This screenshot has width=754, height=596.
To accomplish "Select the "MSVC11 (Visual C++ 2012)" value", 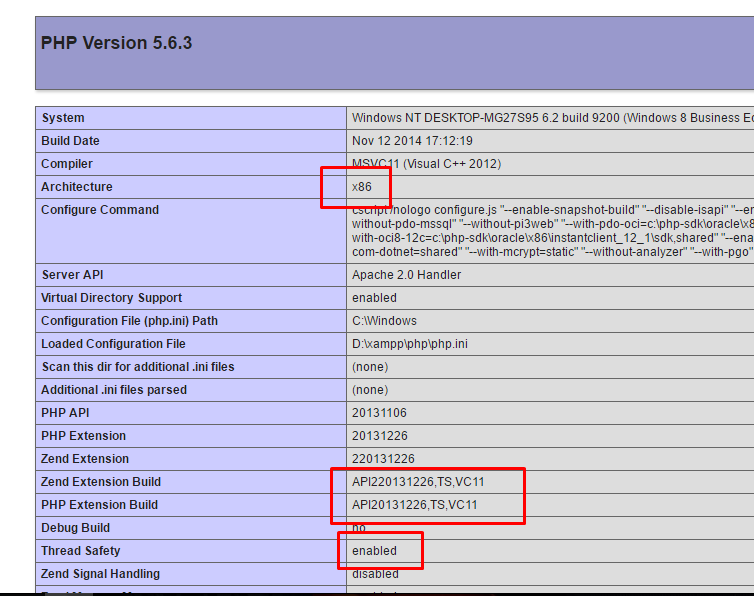I will (427, 164).
